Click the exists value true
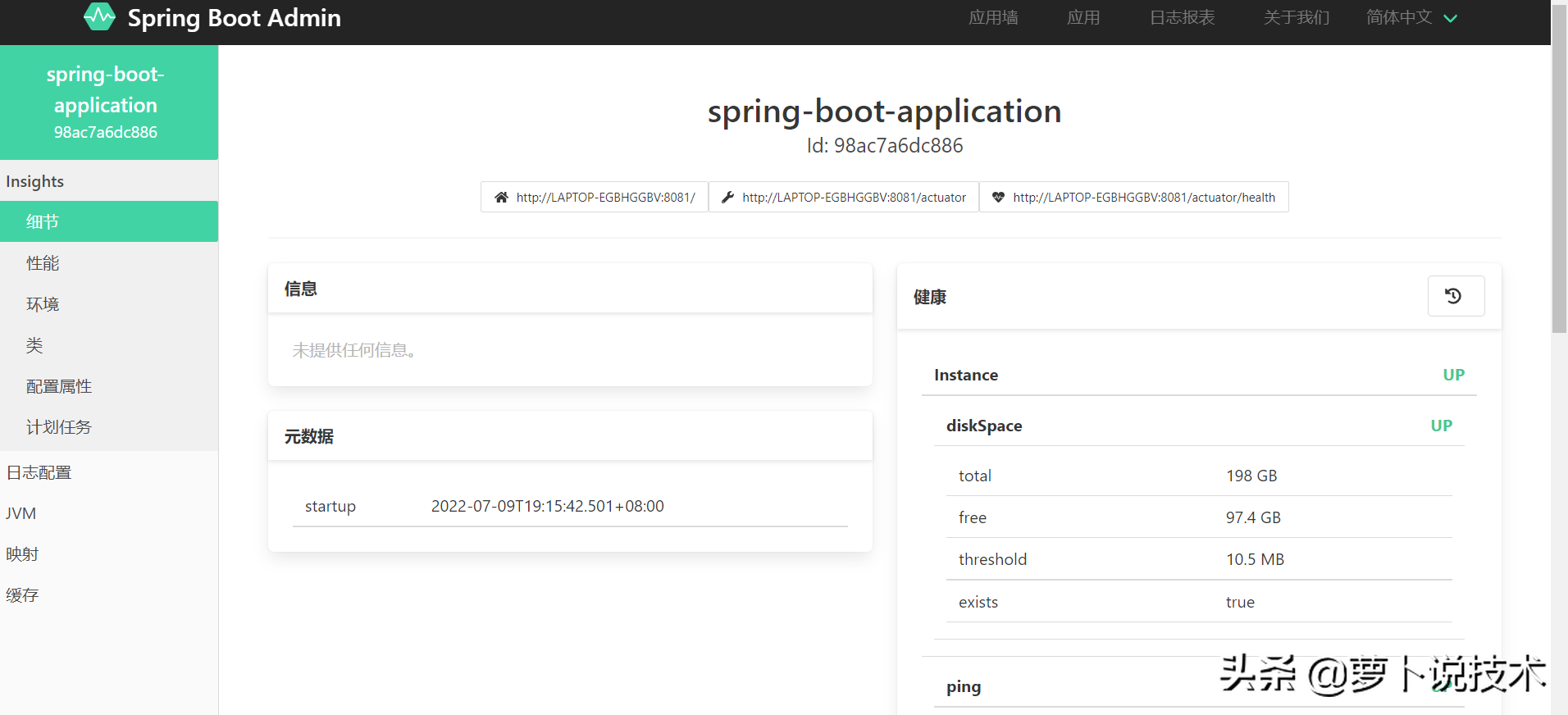Screen dimensions: 1568x715 pos(1240,602)
